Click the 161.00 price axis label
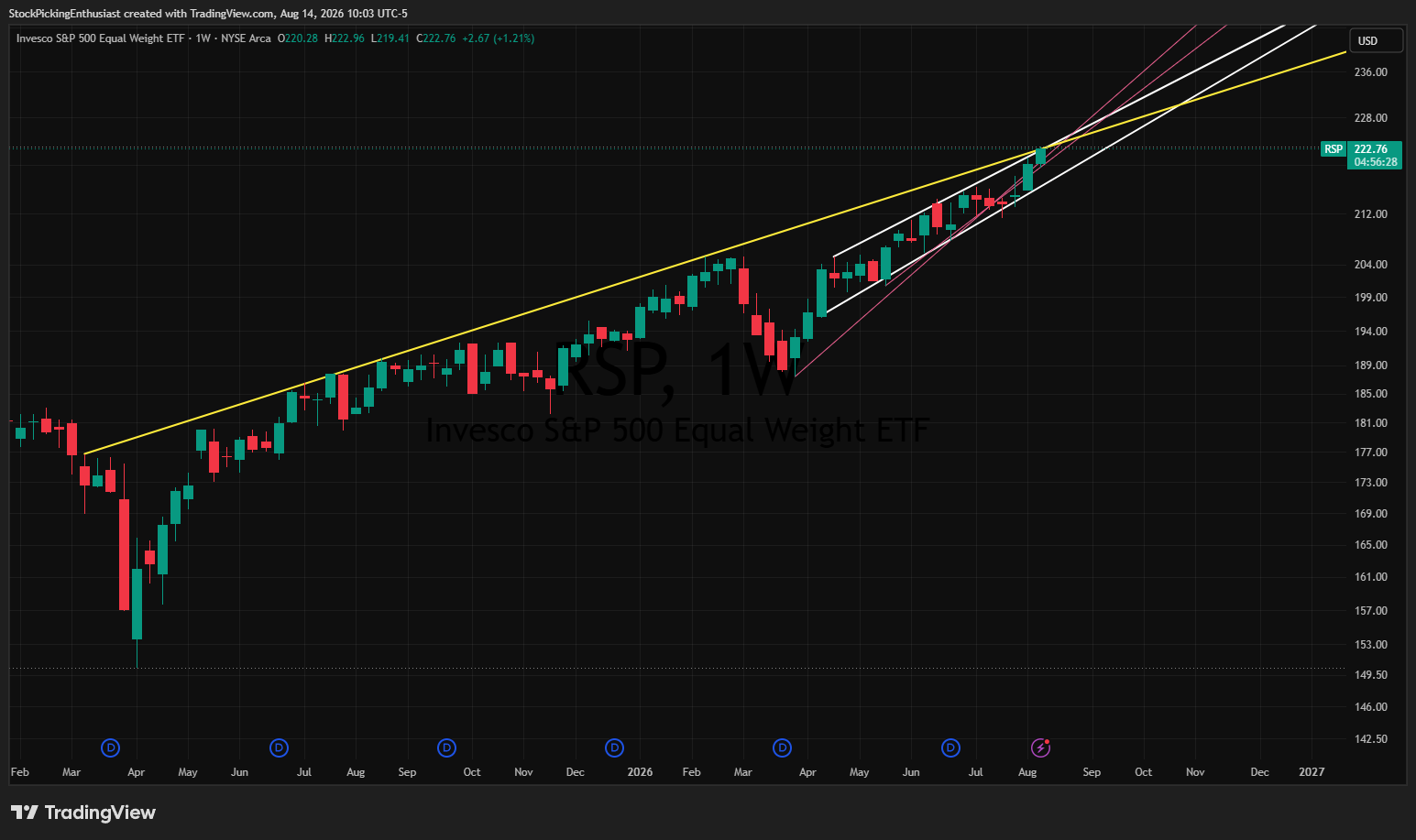The height and width of the screenshot is (840, 1416). tap(1370, 577)
